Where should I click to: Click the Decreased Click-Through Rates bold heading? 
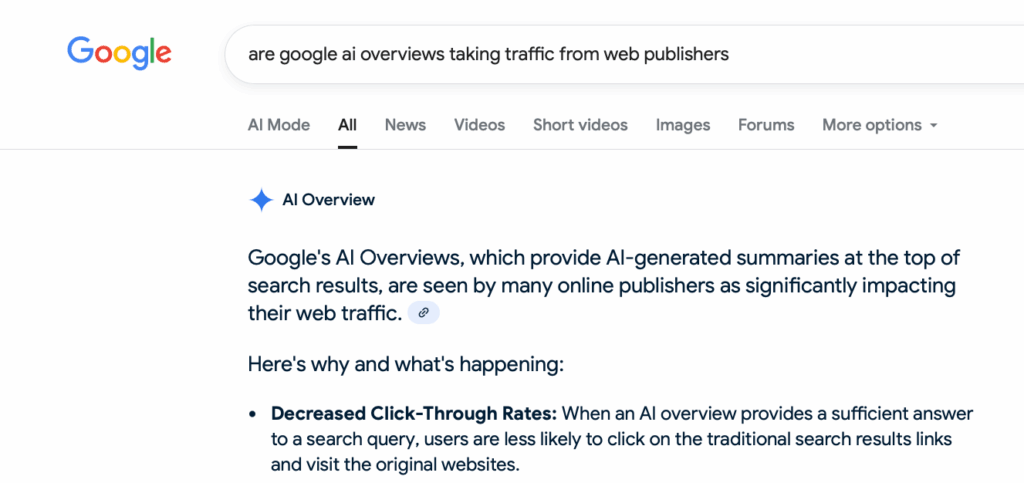click(x=414, y=413)
